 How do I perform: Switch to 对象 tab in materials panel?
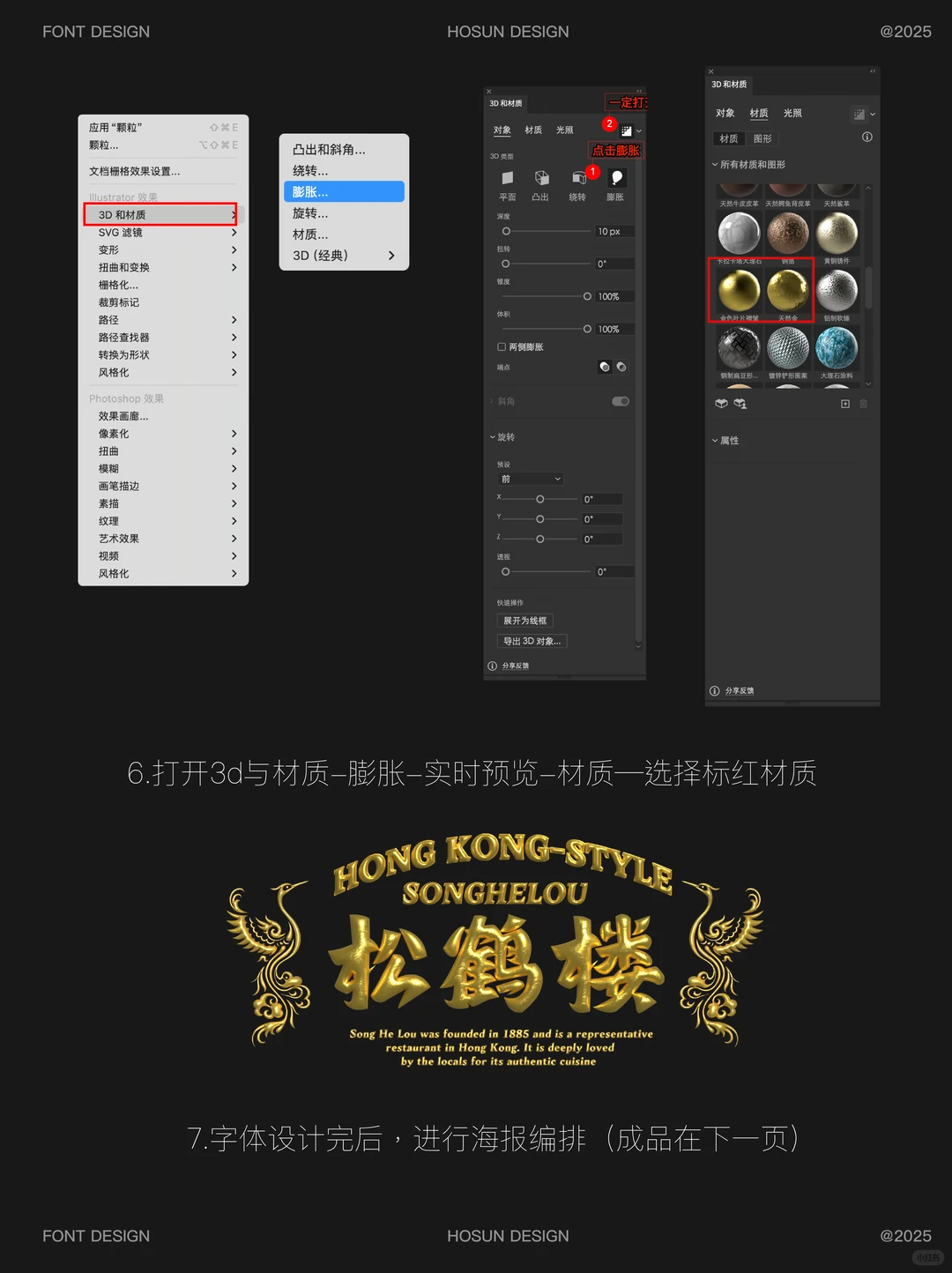[x=725, y=114]
